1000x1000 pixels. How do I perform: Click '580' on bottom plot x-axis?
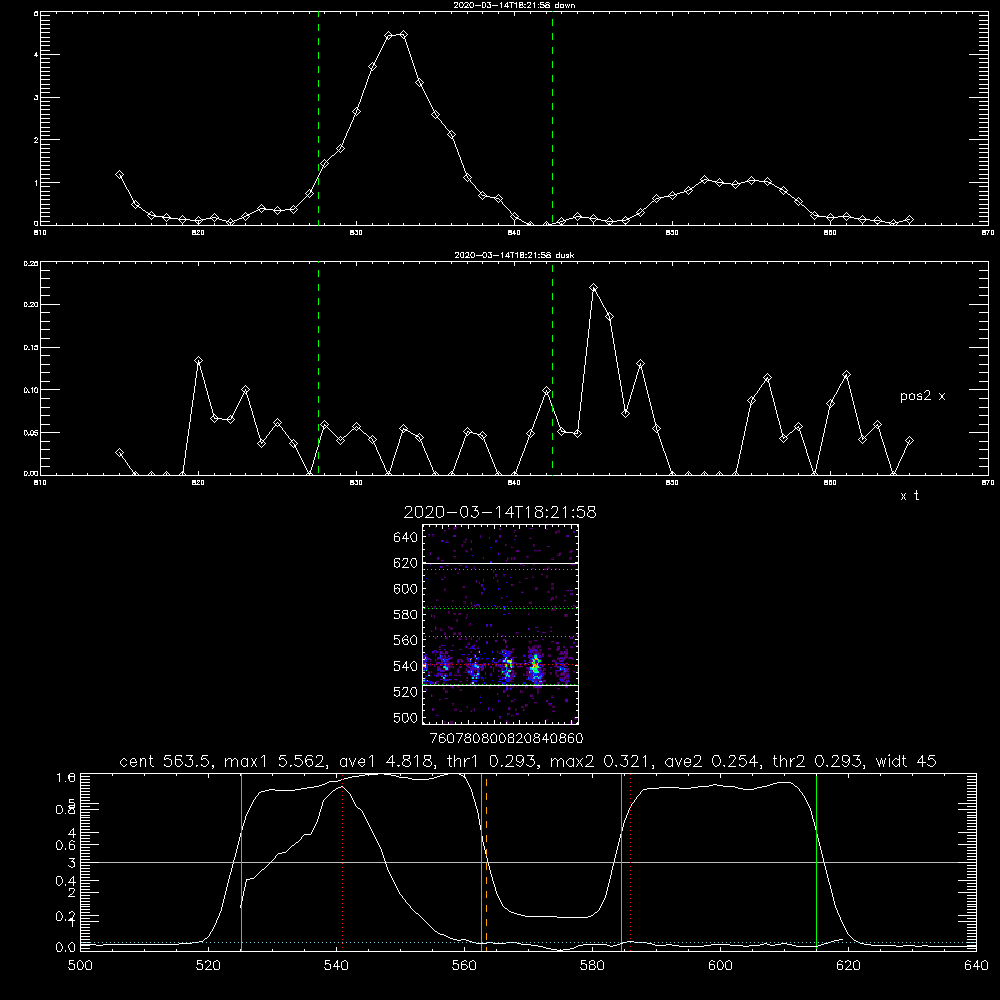592,966
